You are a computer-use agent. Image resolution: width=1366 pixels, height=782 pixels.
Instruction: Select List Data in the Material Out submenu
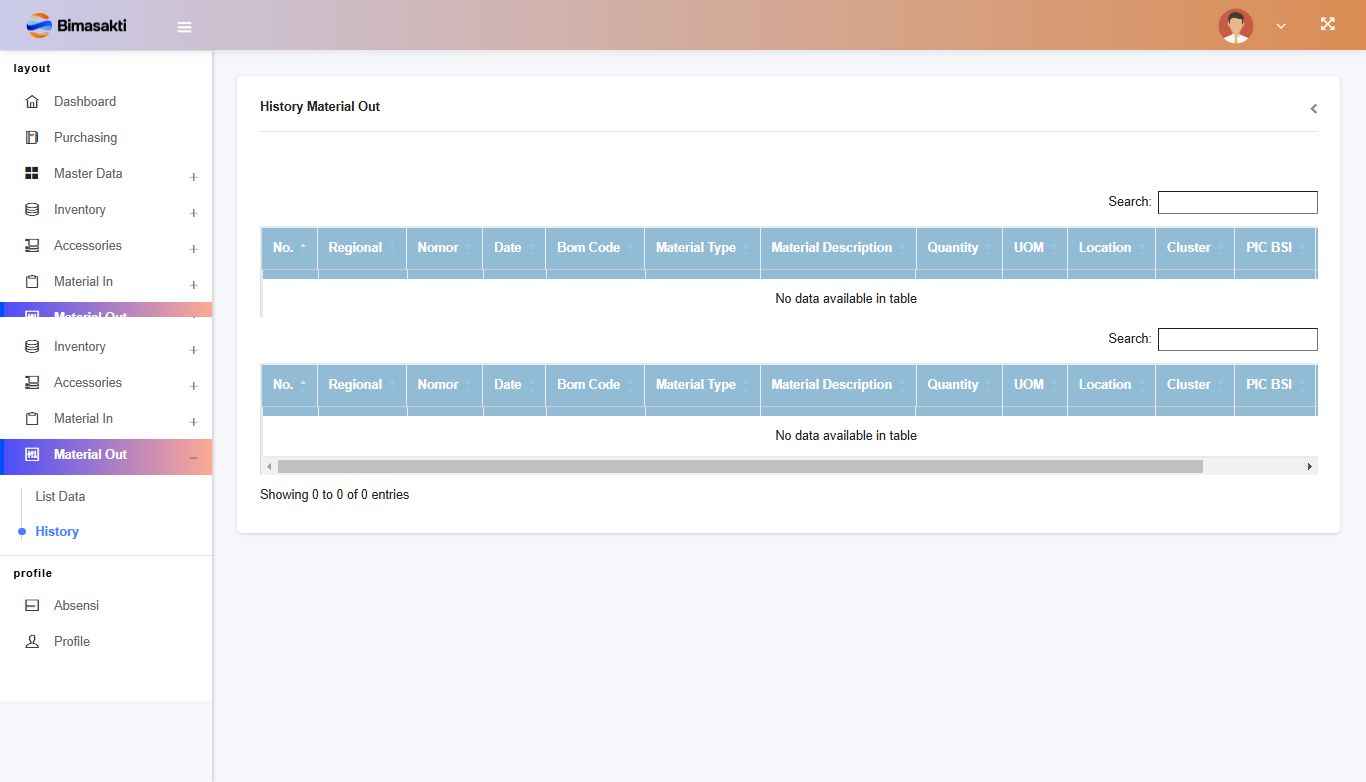click(x=60, y=497)
